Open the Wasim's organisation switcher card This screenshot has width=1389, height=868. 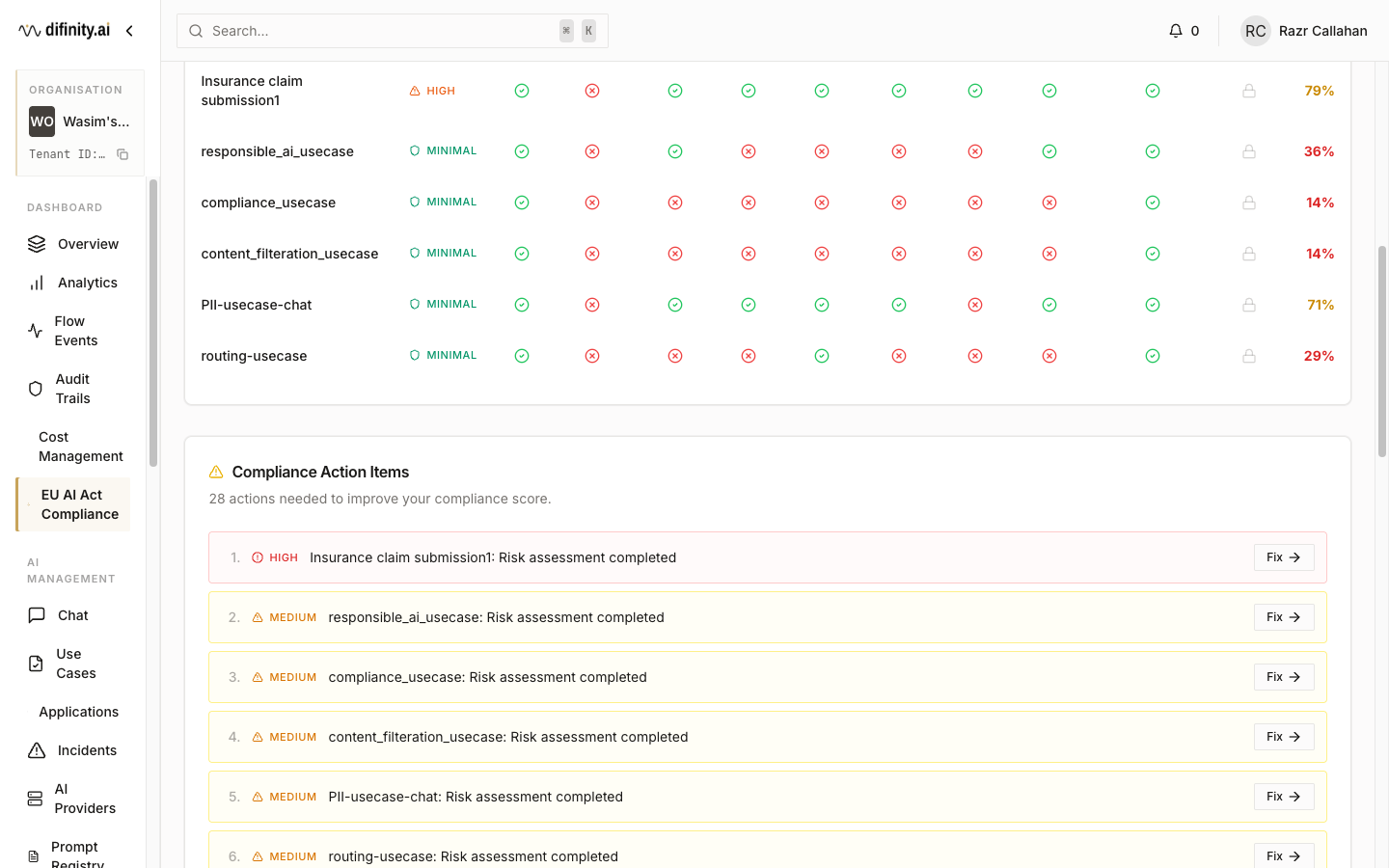coord(80,122)
